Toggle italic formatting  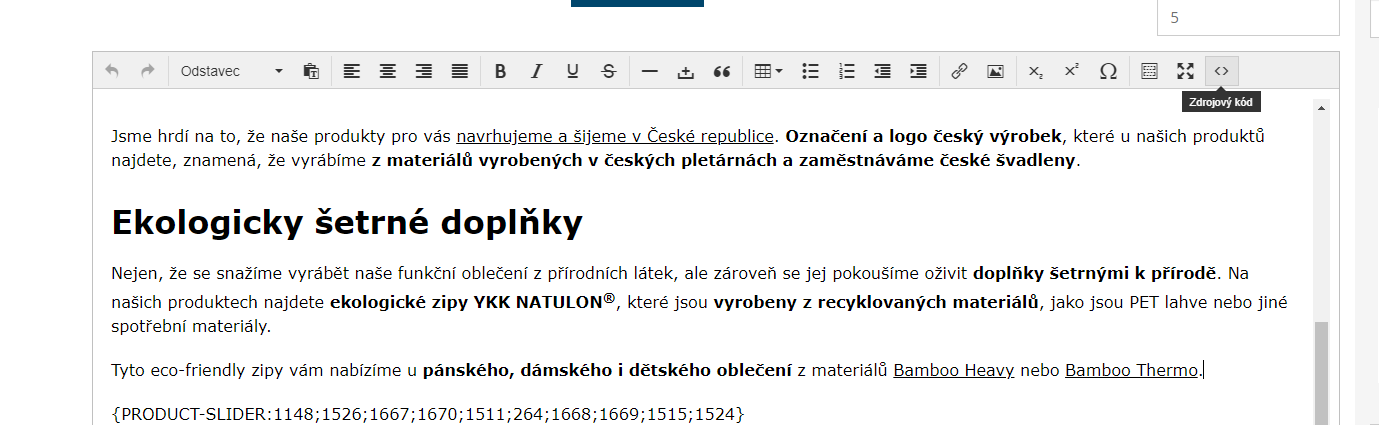536,71
